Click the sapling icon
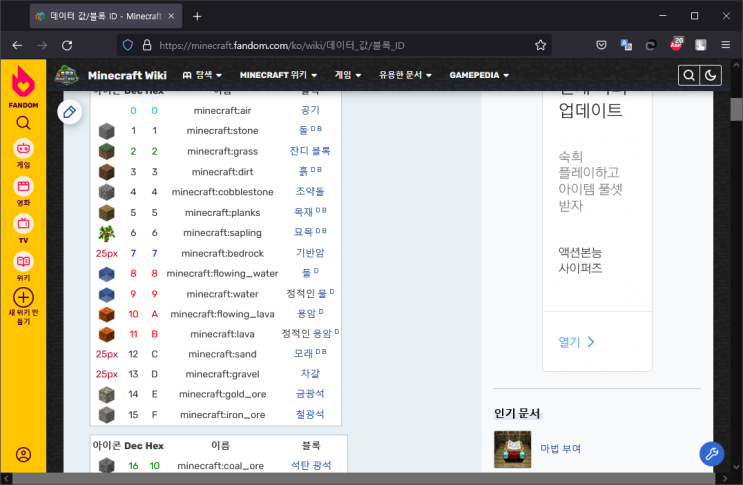The width and height of the screenshot is (743, 485). pyautogui.click(x=107, y=233)
